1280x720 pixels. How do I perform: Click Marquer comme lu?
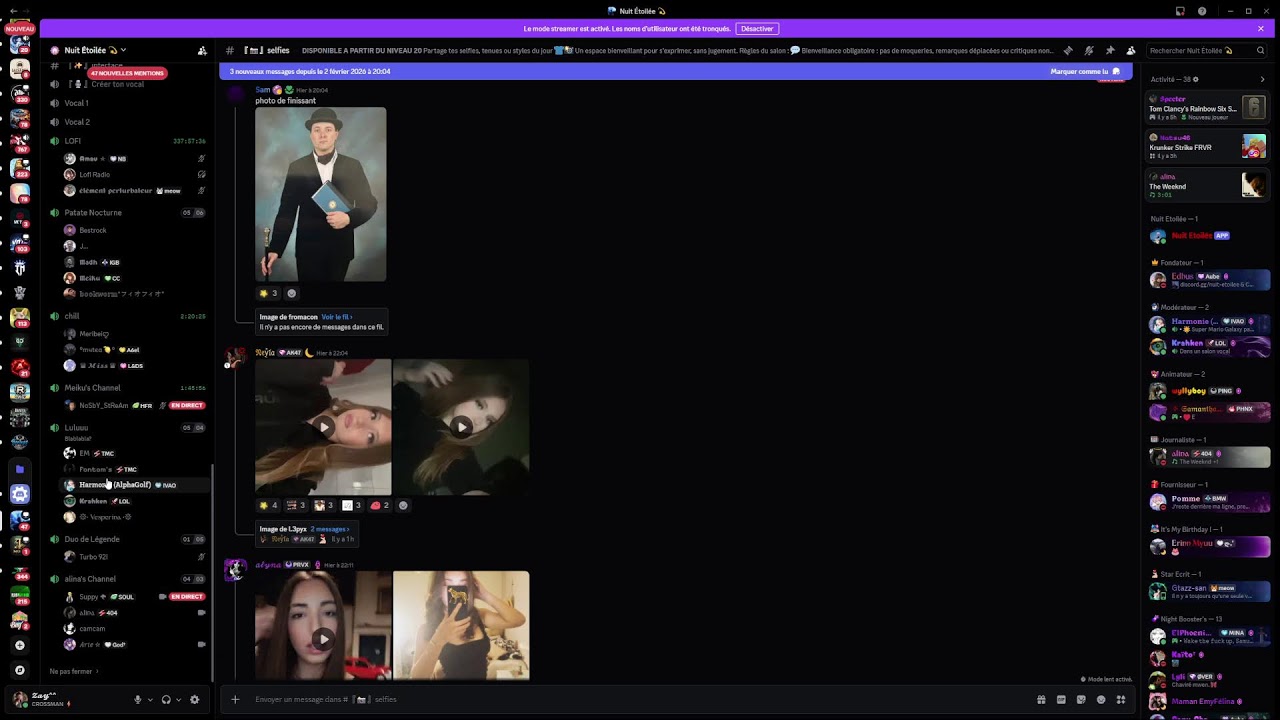pos(1085,71)
